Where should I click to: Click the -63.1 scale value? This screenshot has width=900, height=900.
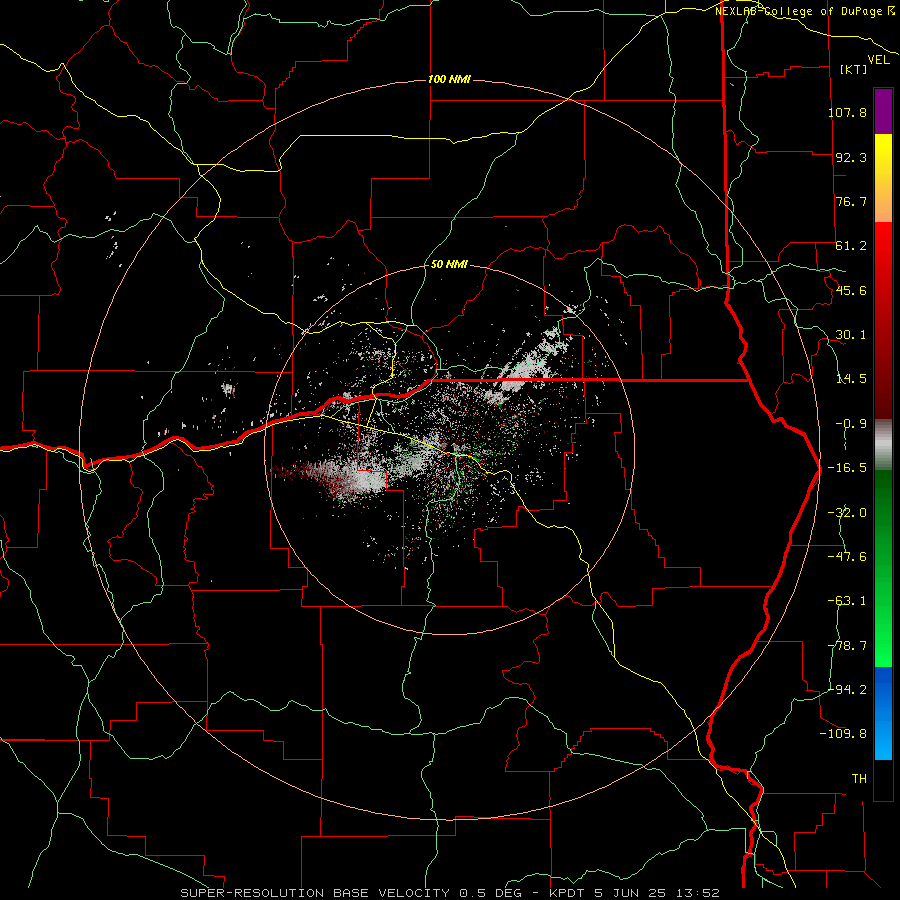point(847,601)
